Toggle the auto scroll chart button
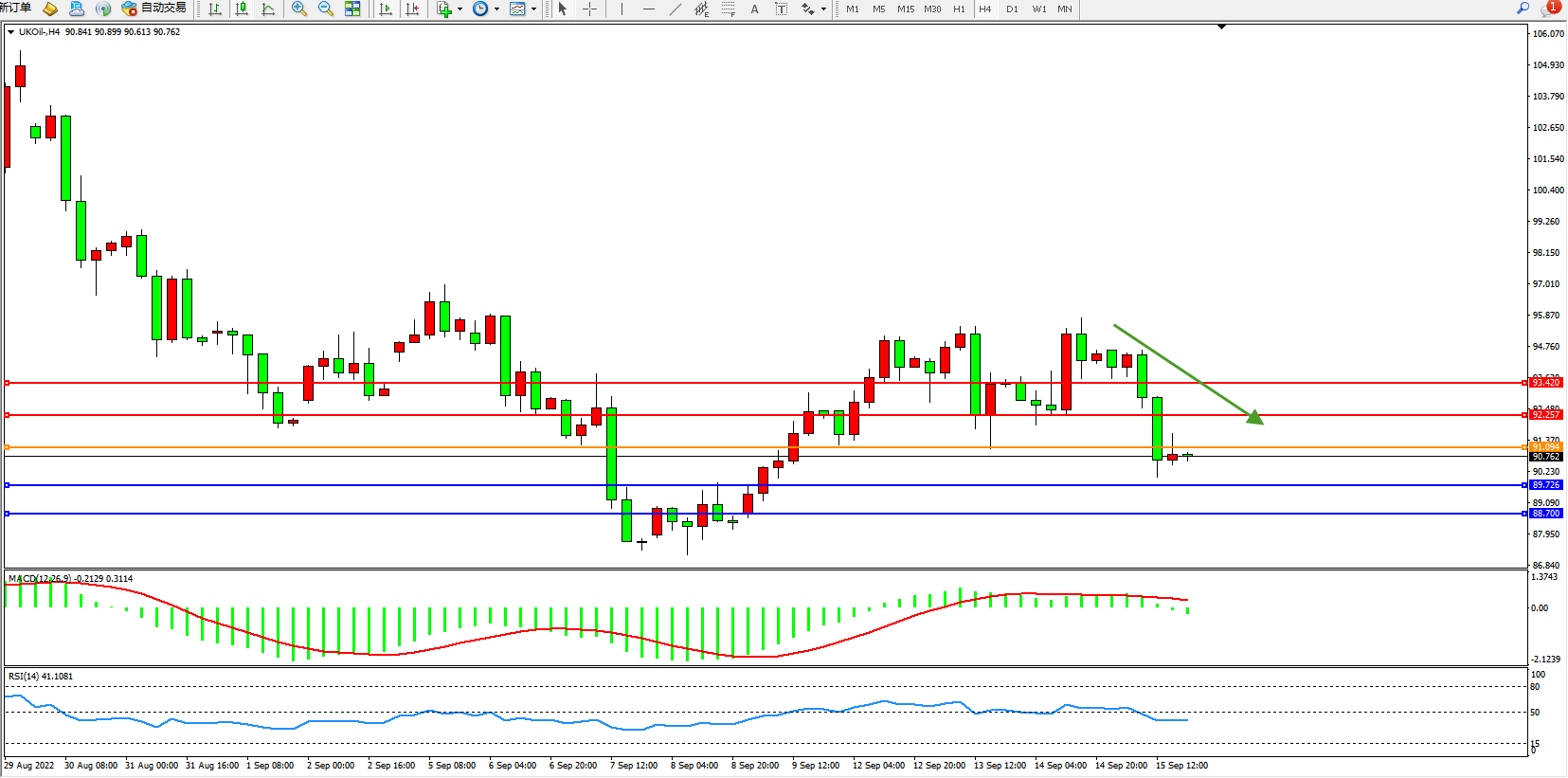The height and width of the screenshot is (778, 1568). point(385,9)
